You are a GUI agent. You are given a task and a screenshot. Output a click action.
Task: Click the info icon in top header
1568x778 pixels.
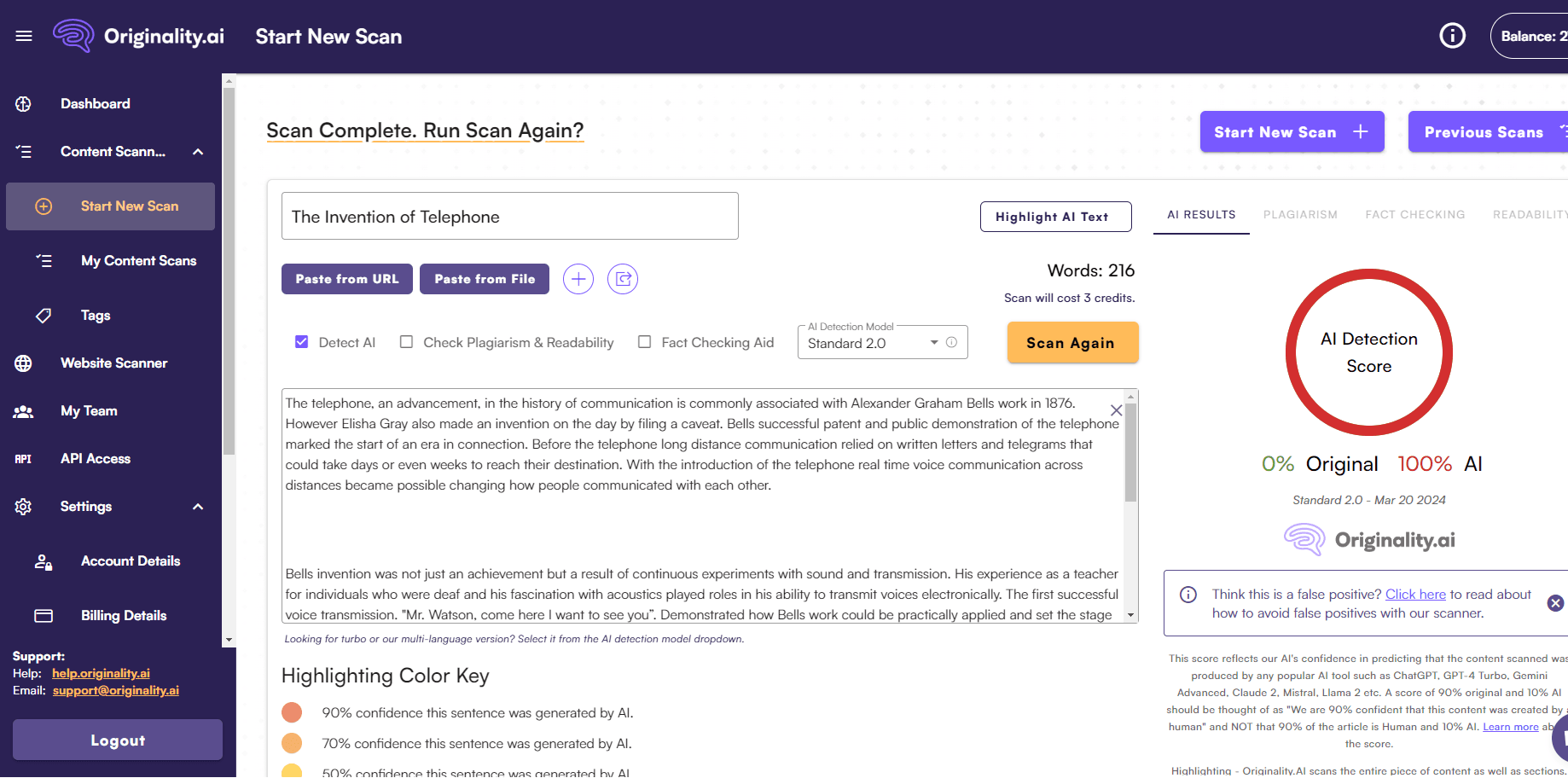[1452, 36]
